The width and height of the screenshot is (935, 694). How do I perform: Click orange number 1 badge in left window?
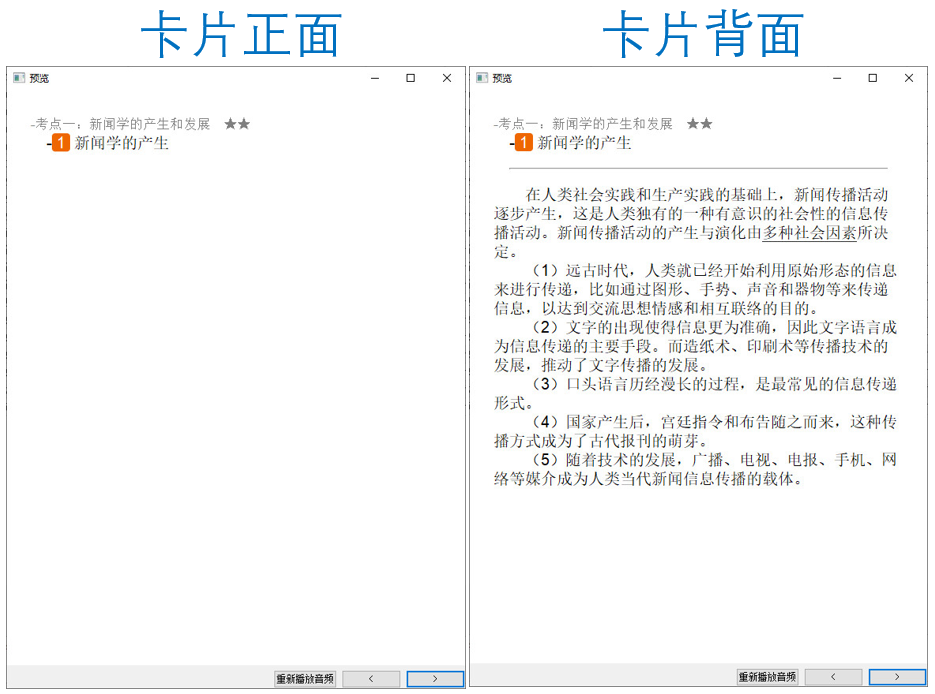[x=61, y=143]
